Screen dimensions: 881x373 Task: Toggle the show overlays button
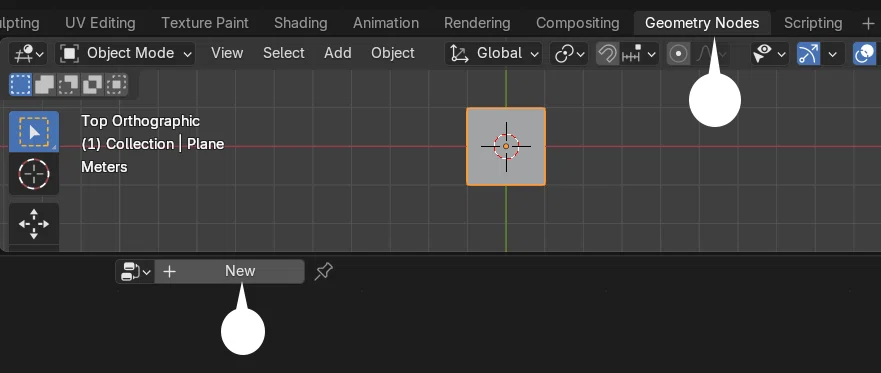coord(864,54)
